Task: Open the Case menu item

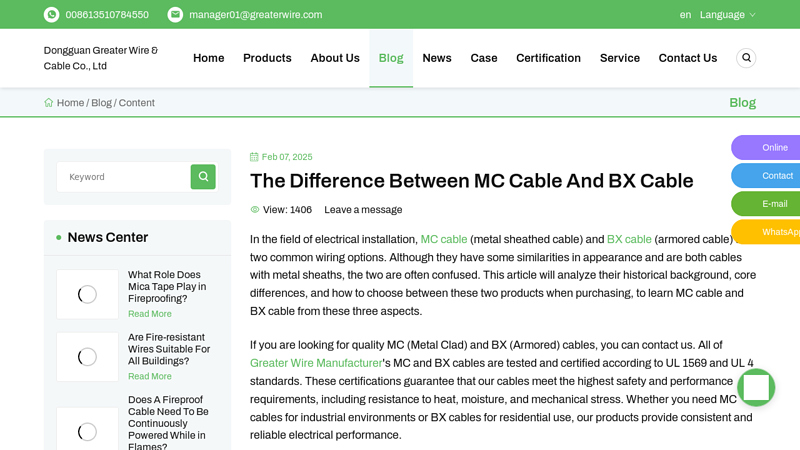Action: click(x=484, y=58)
